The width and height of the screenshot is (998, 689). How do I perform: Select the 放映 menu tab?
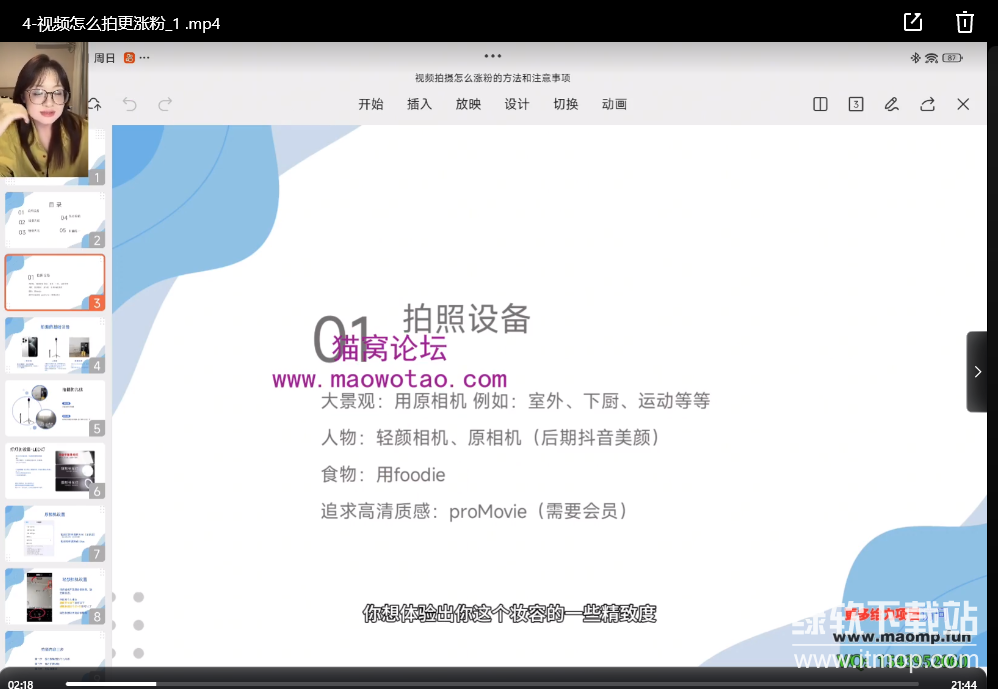pos(468,104)
